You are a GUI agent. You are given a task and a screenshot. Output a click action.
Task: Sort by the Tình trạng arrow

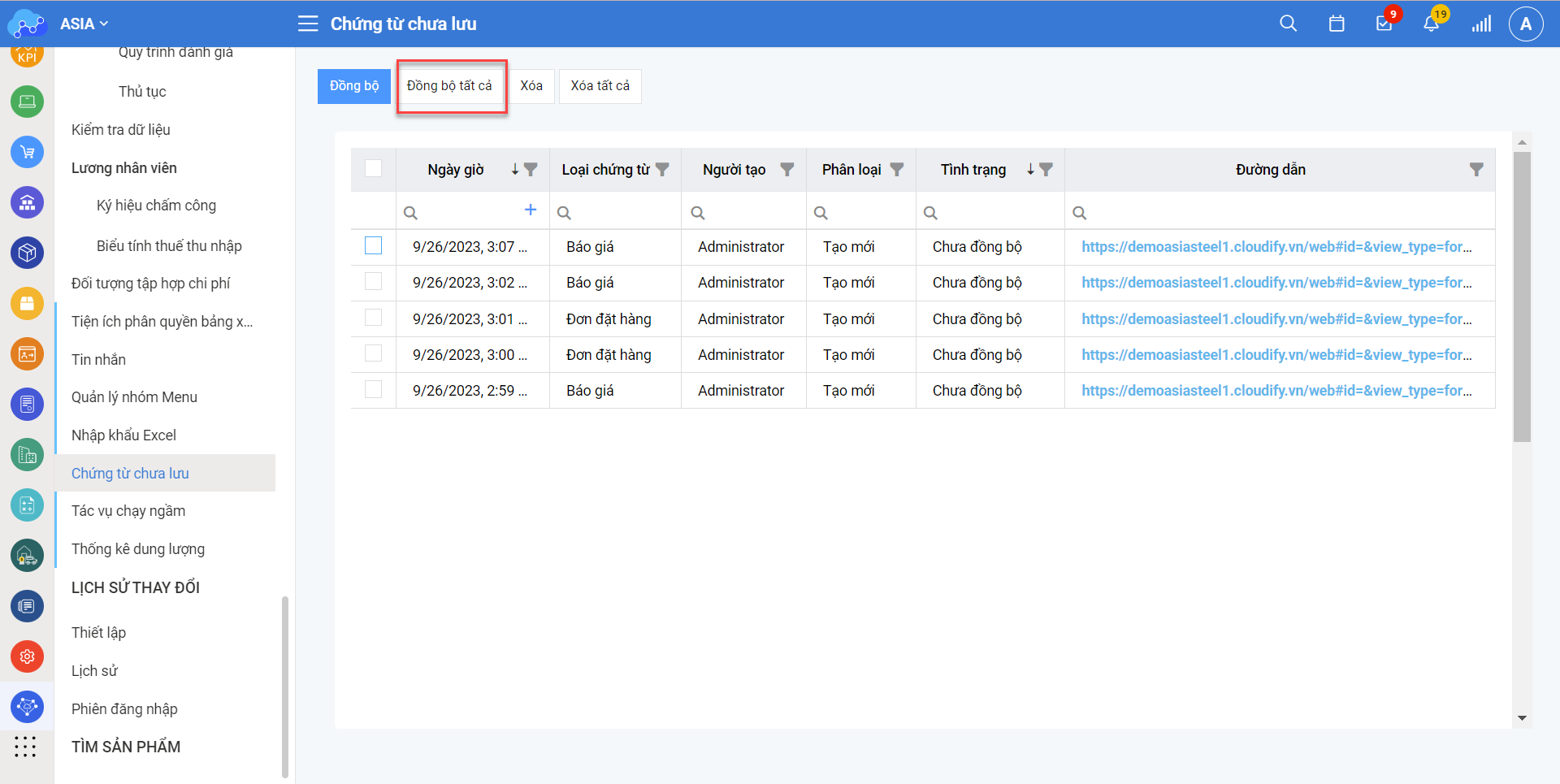(x=1030, y=170)
